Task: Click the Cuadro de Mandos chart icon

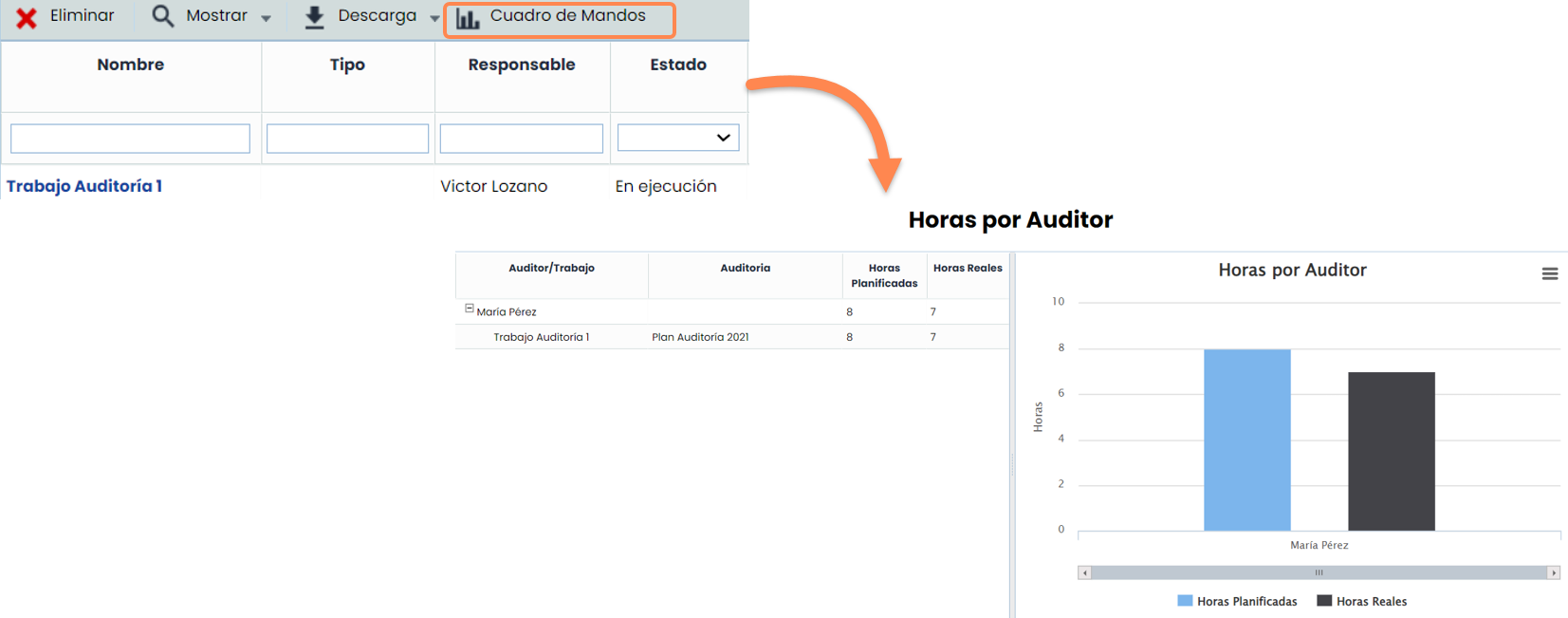Action: 468,19
